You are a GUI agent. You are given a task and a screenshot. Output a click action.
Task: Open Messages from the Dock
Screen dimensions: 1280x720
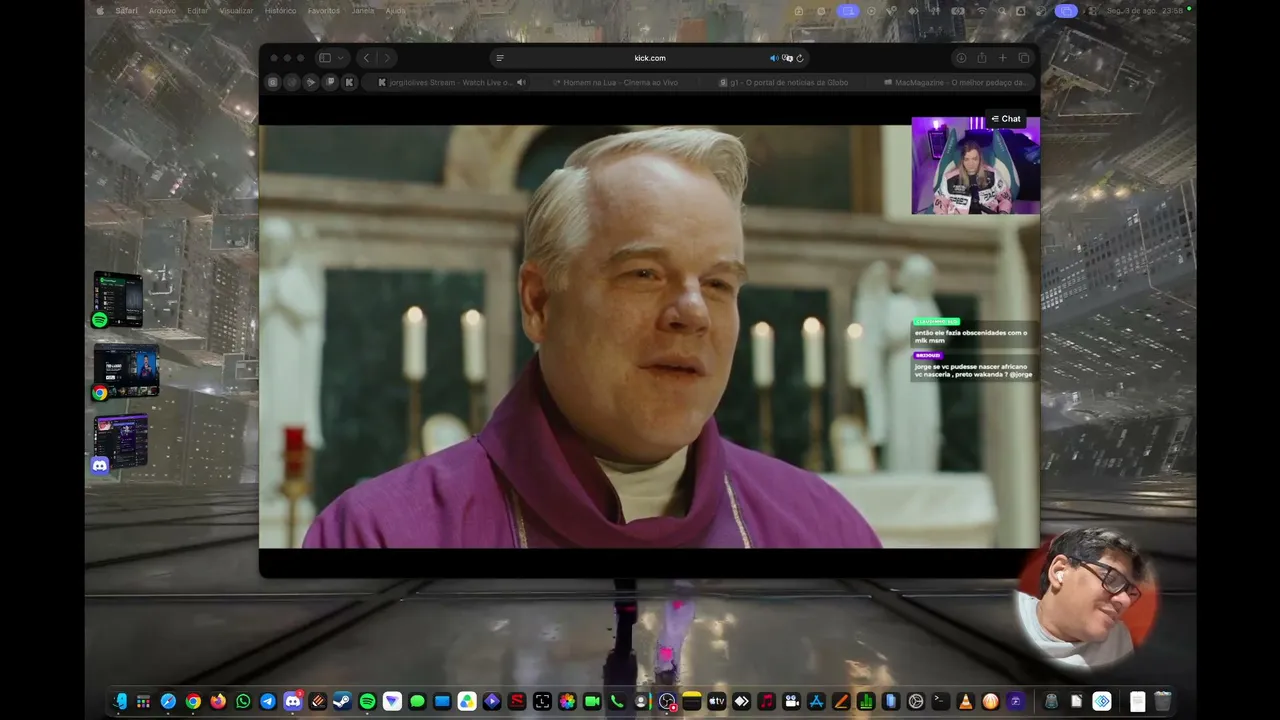417,702
